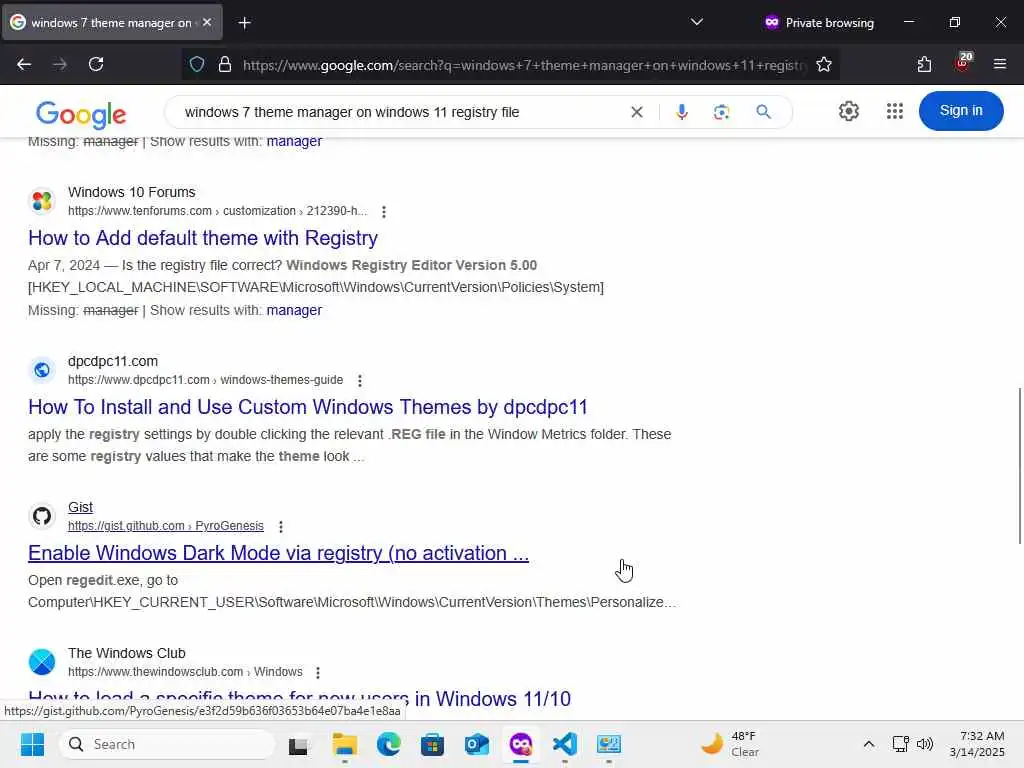The width and height of the screenshot is (1024, 768).
Task: Reload the current Google search page
Action: pos(96,64)
